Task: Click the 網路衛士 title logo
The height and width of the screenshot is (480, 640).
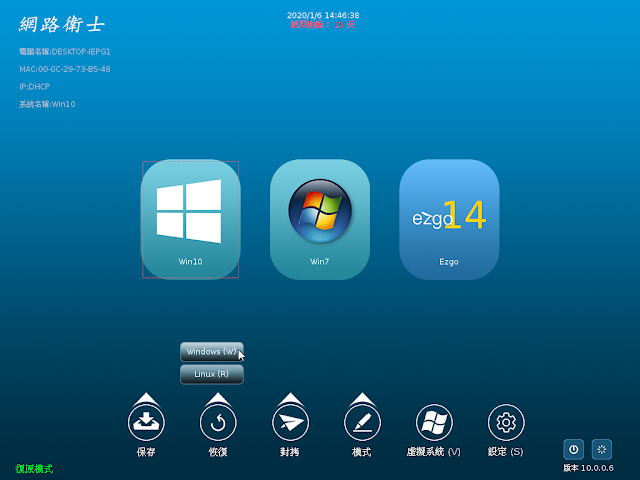Action: (x=62, y=24)
